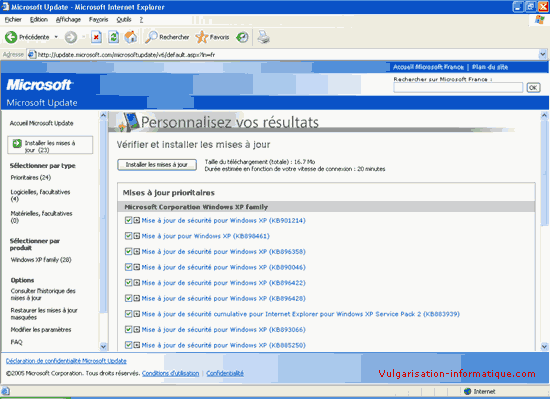Open the Rechercher search toolbar button

(167, 37)
